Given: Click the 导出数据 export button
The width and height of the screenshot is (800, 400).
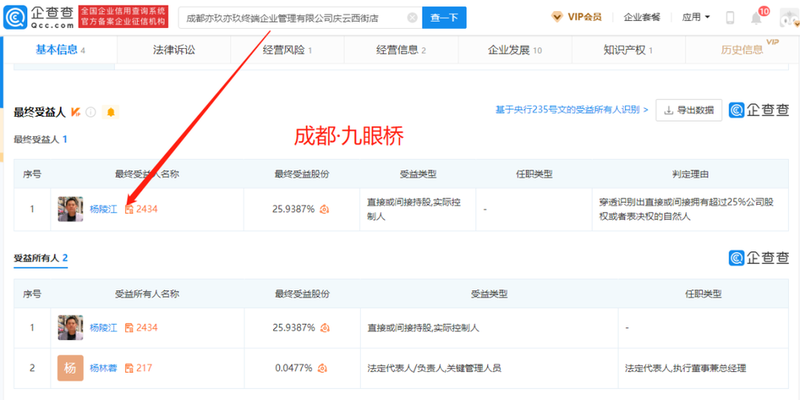Looking at the screenshot, I should (689, 110).
